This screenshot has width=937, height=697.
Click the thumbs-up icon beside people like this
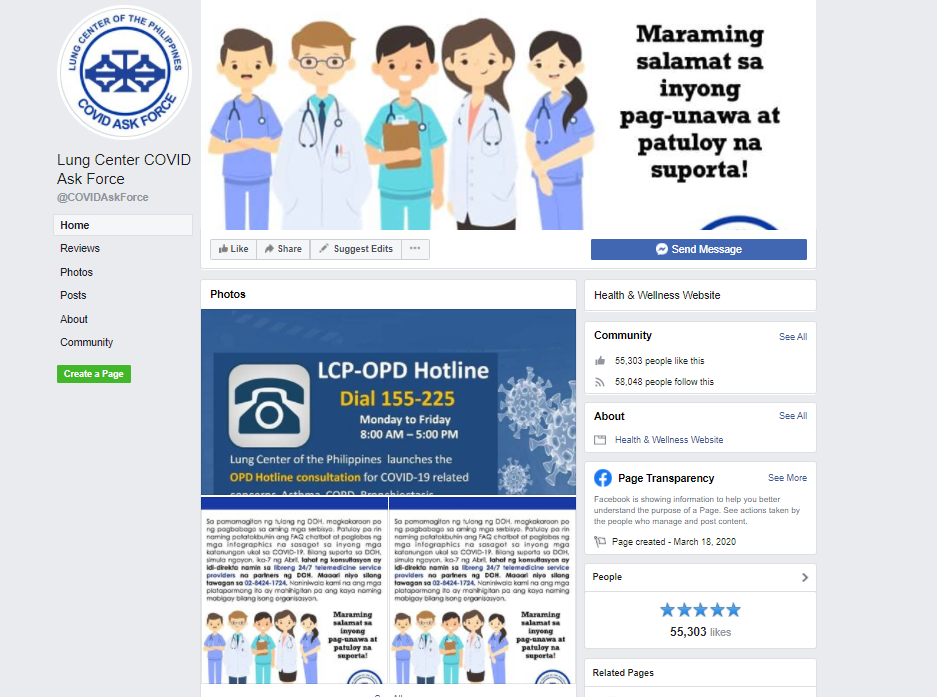(x=600, y=361)
